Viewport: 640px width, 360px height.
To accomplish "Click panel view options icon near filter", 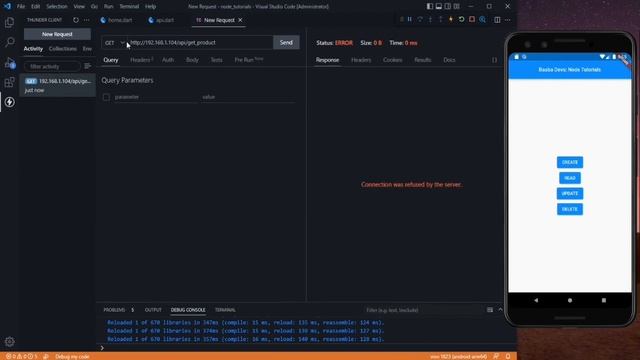I will coord(490,310).
